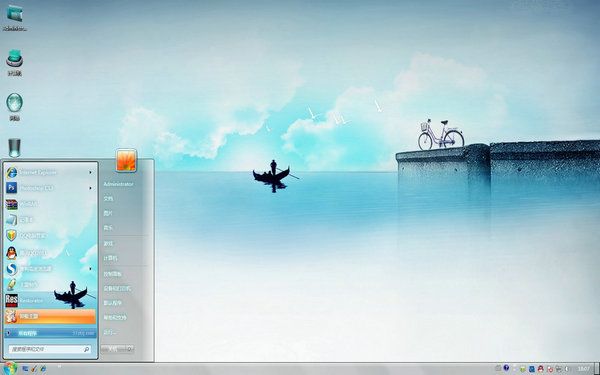The image size is (600, 375).
Task: Launch Restorator from the Start menu
Action: point(50,300)
